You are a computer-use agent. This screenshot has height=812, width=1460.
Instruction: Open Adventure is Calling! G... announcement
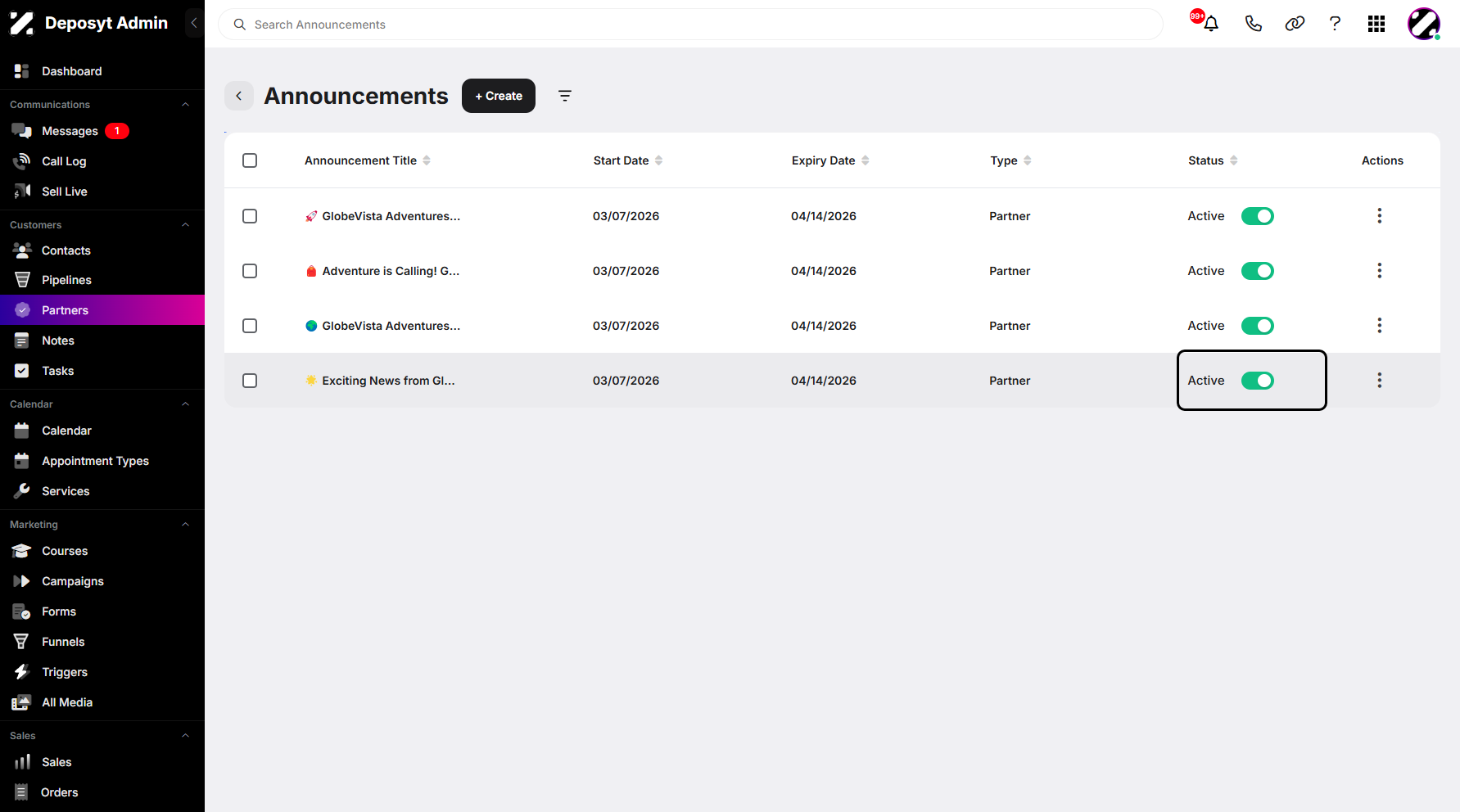click(x=382, y=271)
